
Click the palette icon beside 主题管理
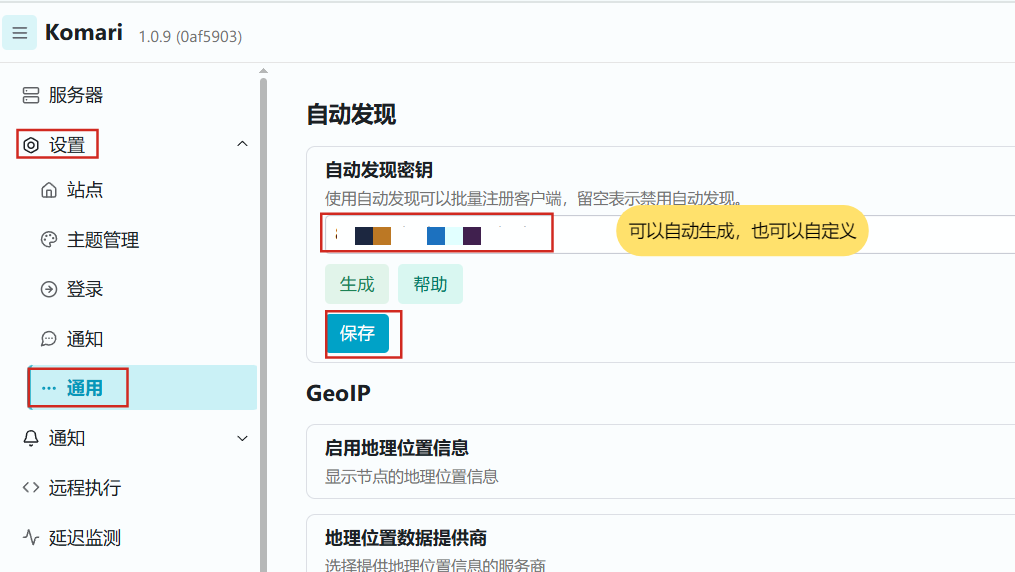49,240
